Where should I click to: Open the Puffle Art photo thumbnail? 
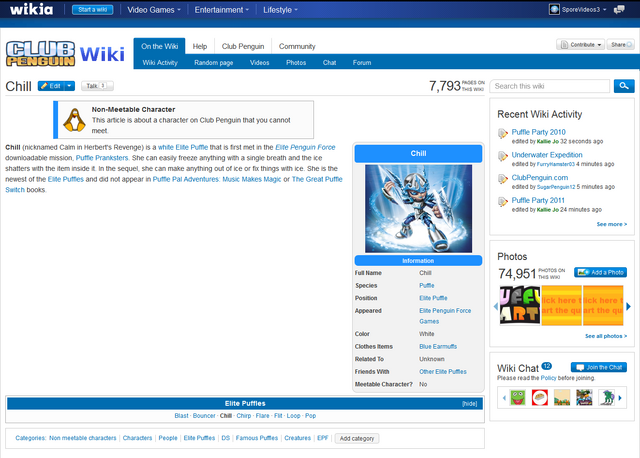pyautogui.click(x=520, y=305)
